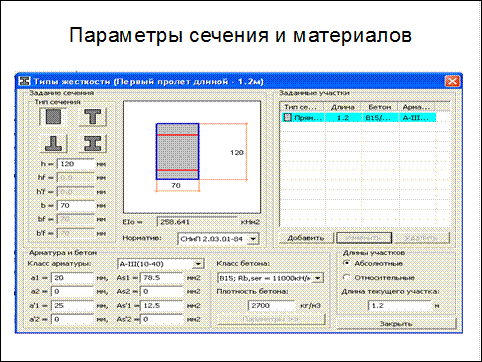
Task: Click the disabled Удалить button
Action: [x=421, y=238]
